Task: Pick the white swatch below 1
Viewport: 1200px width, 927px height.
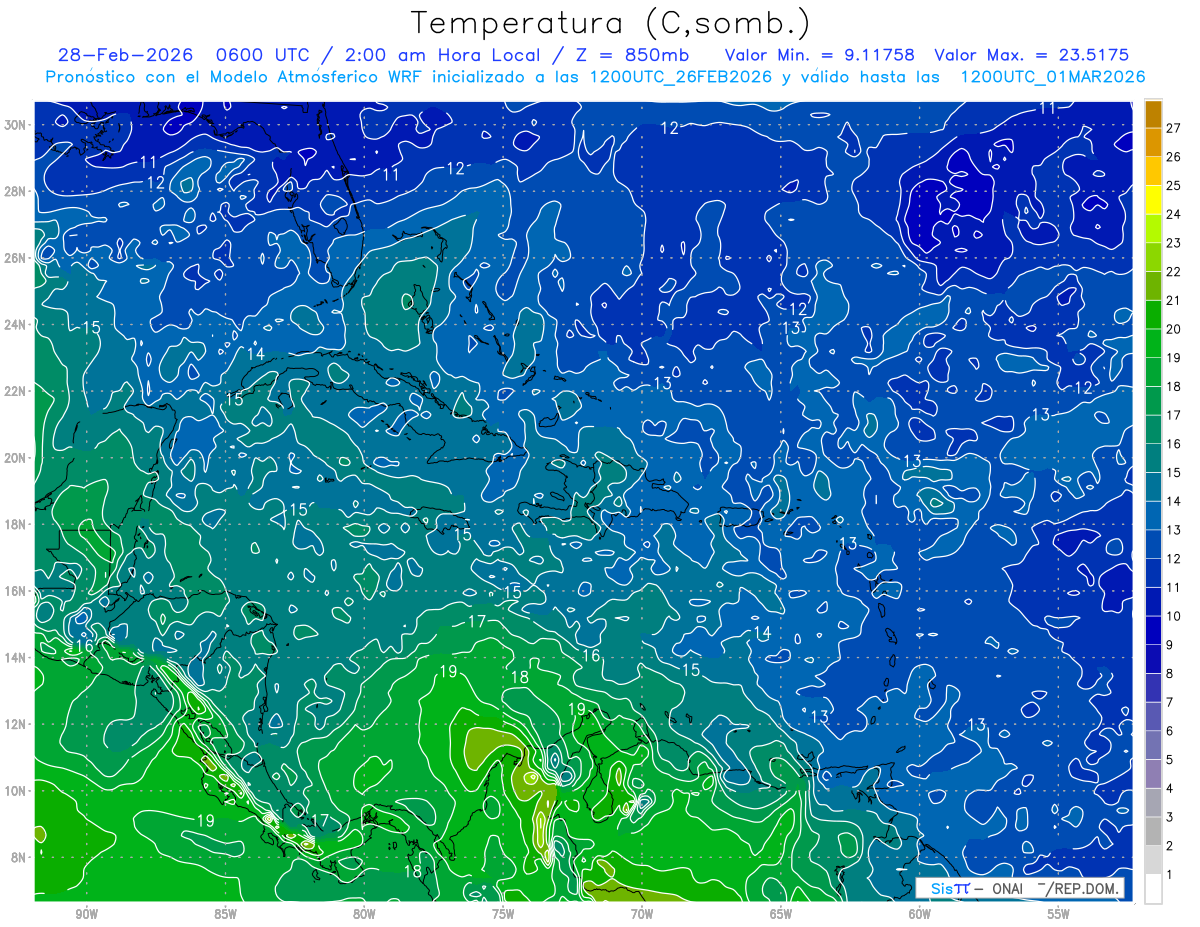Action: point(1153,889)
